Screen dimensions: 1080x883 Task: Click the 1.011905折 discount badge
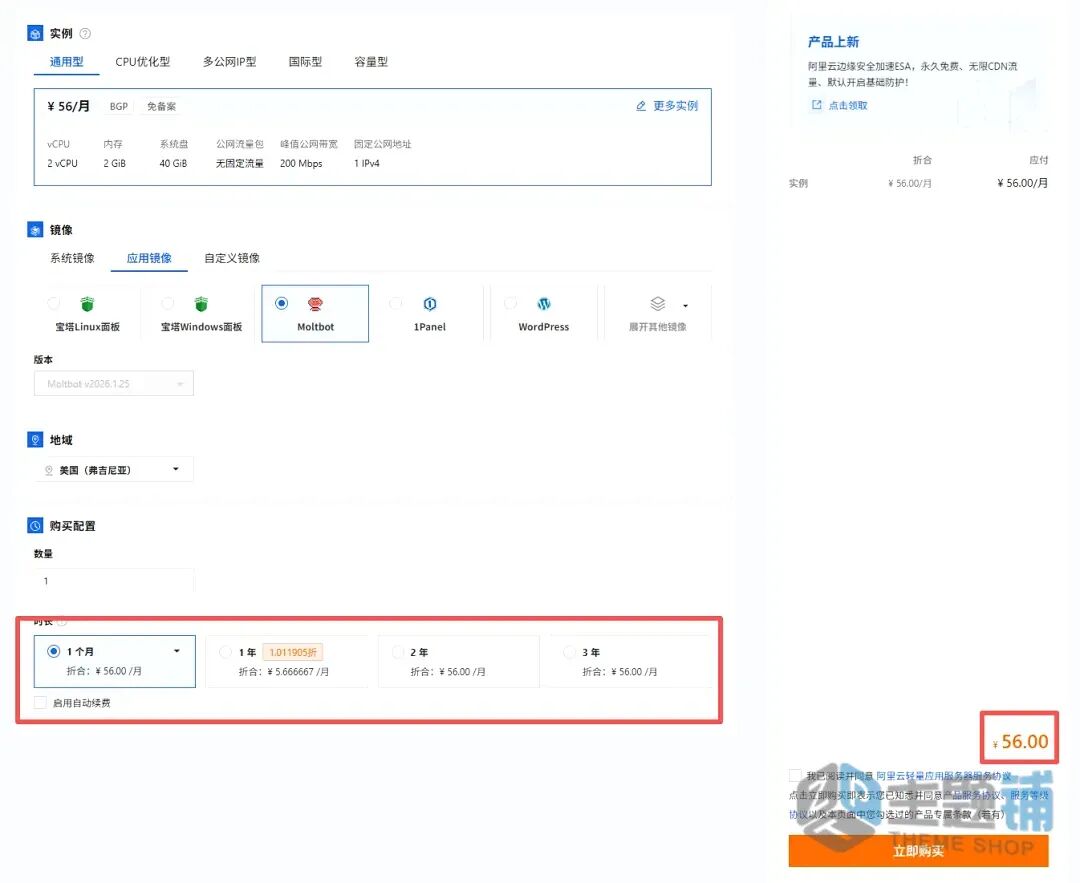[x=293, y=652]
